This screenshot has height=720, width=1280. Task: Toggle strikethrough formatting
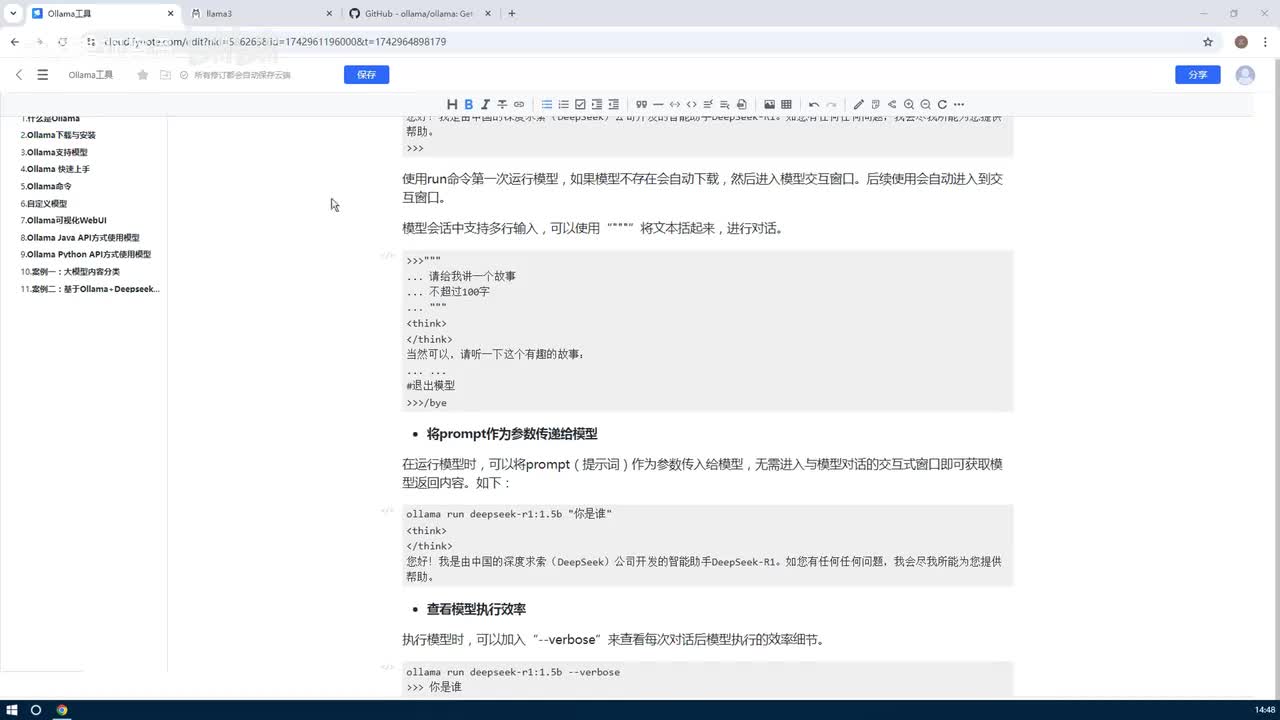[502, 104]
